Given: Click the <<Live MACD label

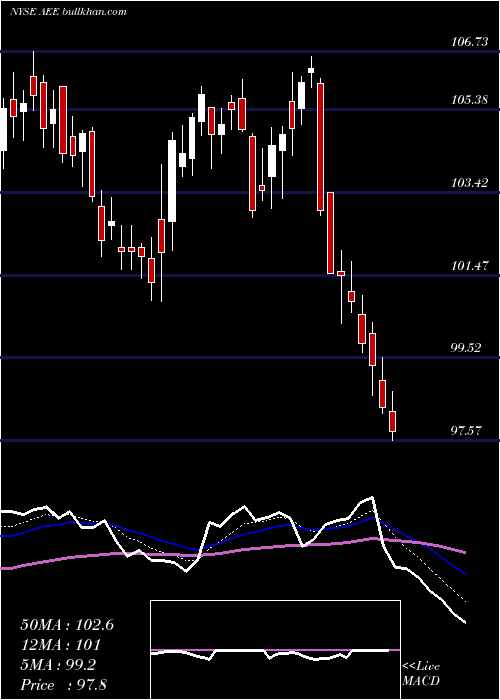Looking at the screenshot, I should point(421,673).
